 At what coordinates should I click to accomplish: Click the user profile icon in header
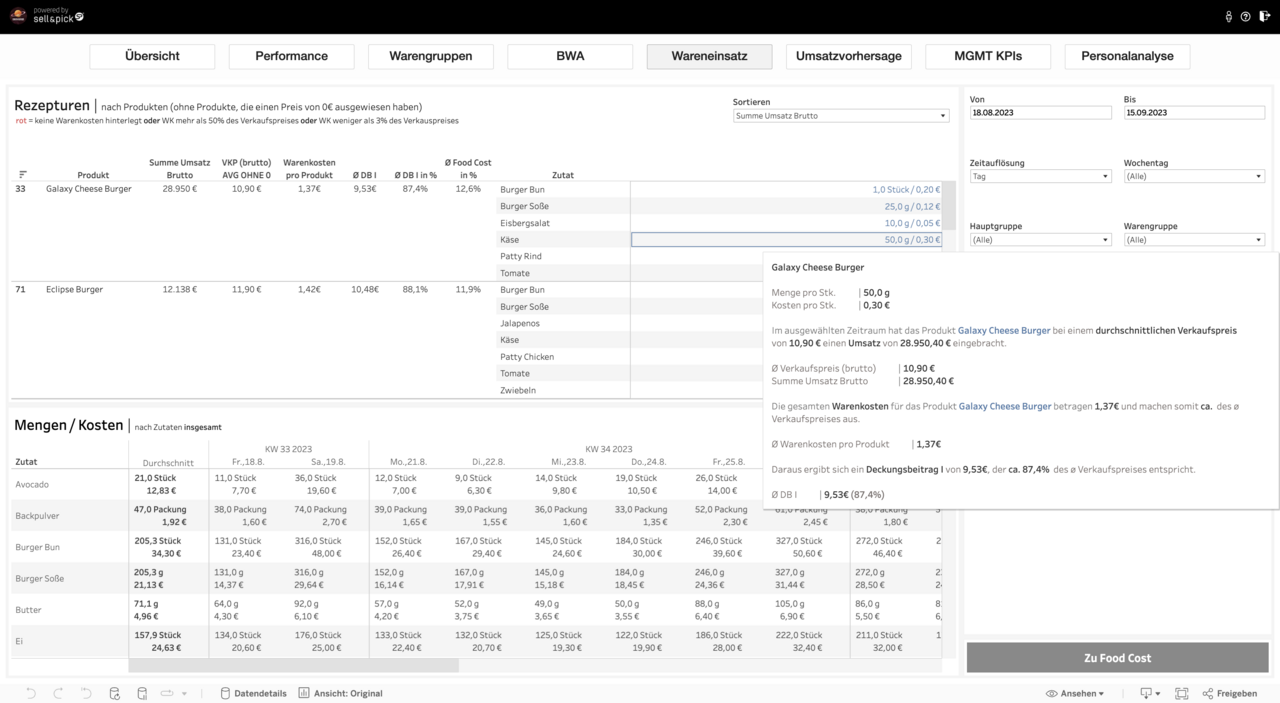(x=1228, y=17)
